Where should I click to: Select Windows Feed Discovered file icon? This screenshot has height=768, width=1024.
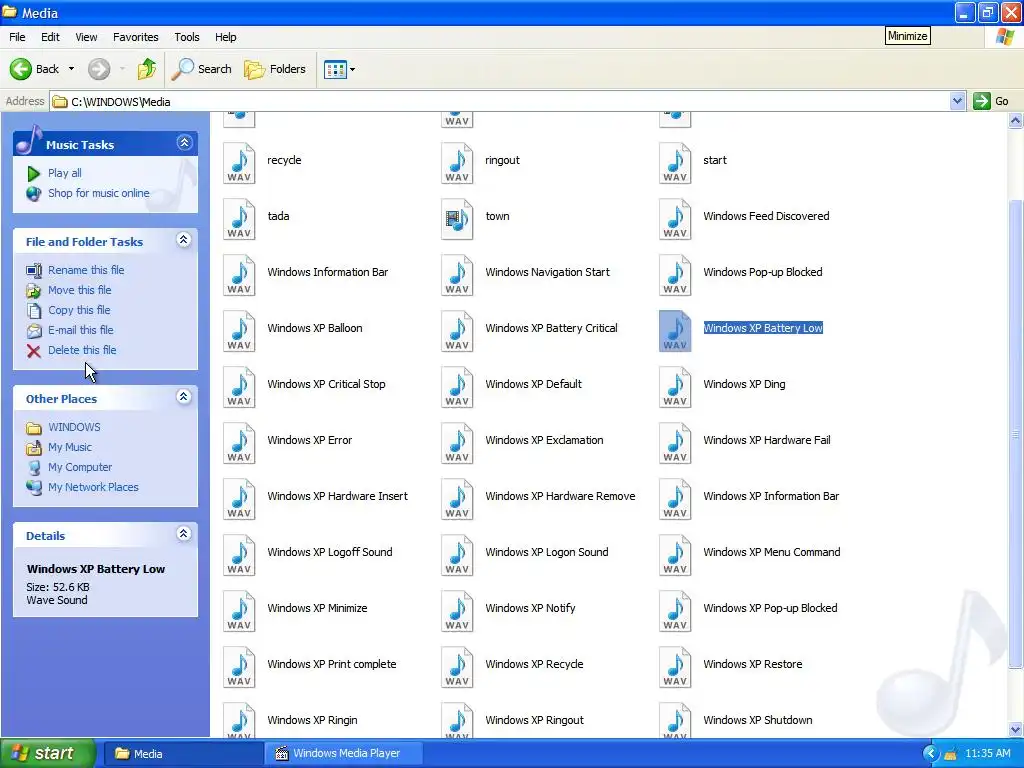pyautogui.click(x=675, y=219)
